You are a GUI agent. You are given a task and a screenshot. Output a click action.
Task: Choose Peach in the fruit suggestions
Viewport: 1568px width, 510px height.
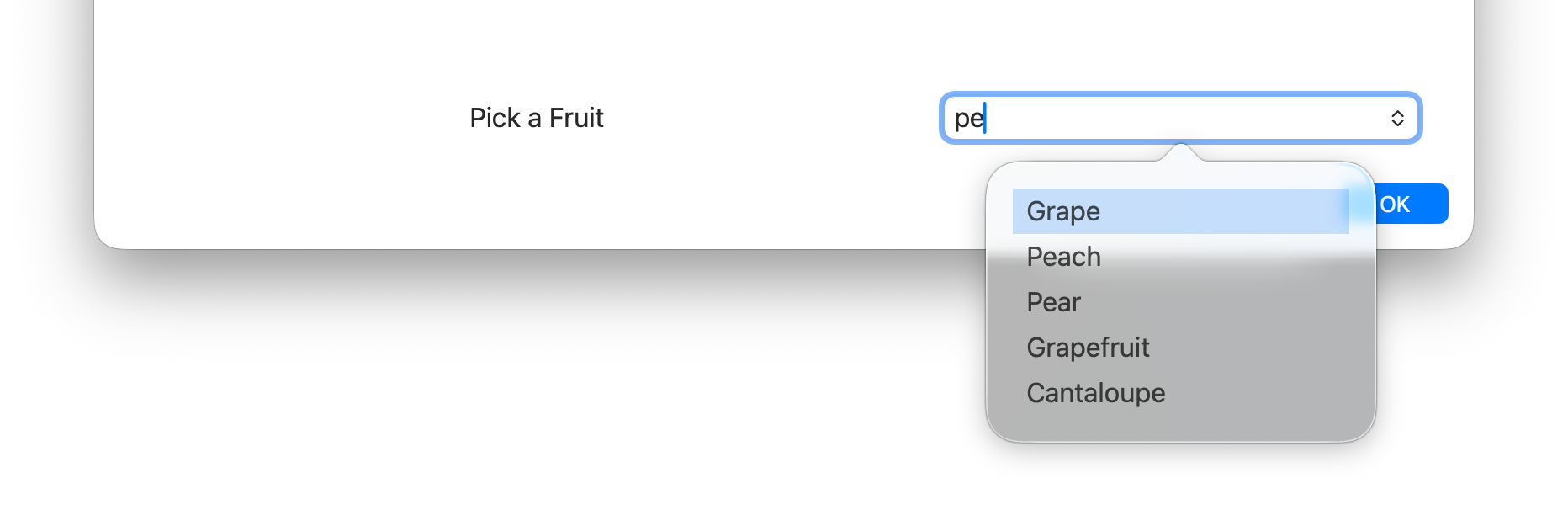1064,257
